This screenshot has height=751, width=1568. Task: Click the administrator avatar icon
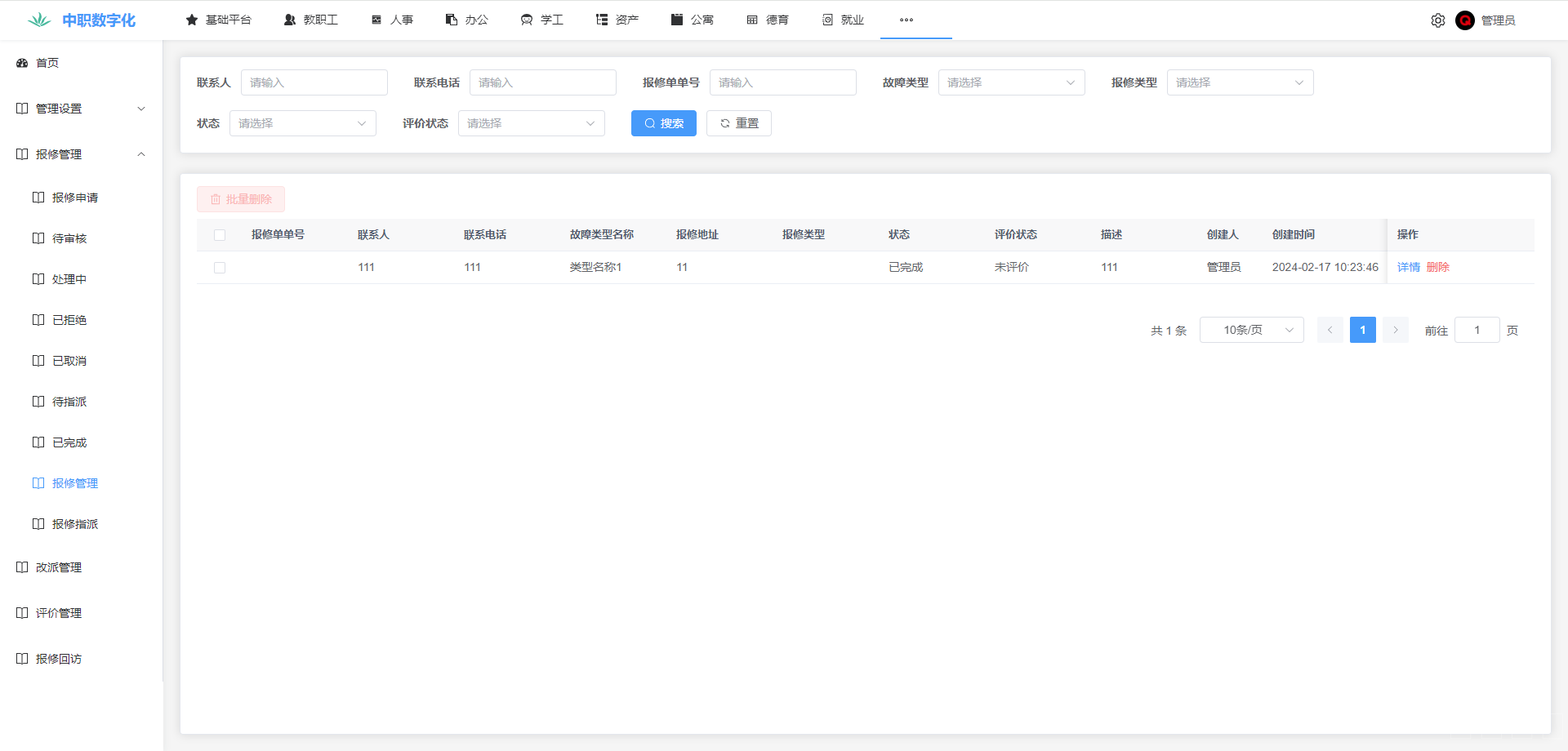click(x=1464, y=20)
